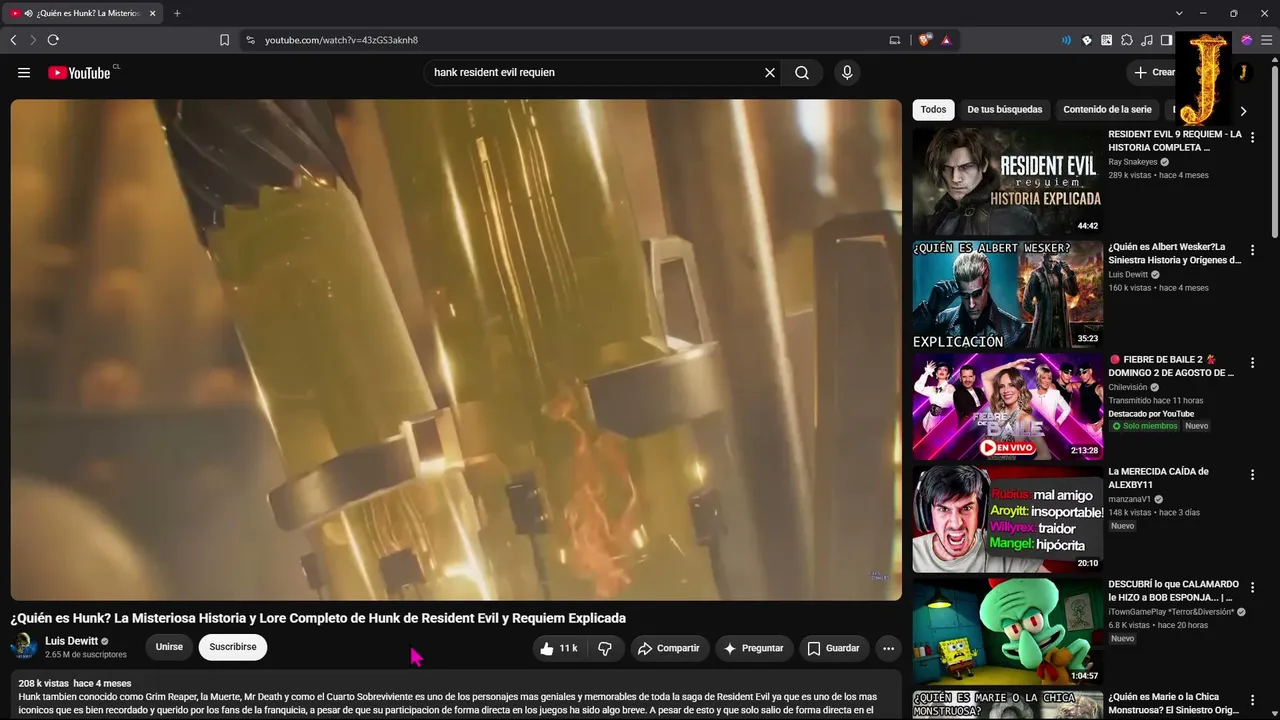Open options for RESIDENT EVIL 9 REQUIEM video
Image resolution: width=1280 pixels, height=720 pixels.
[x=1252, y=138]
